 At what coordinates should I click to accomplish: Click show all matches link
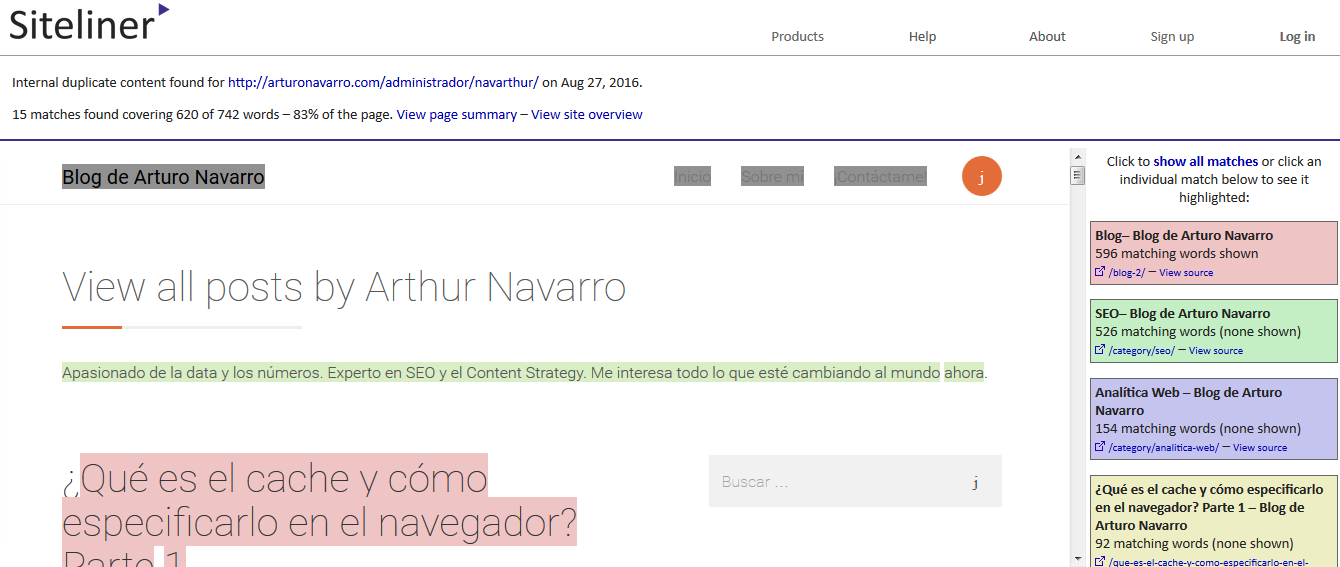(1205, 161)
